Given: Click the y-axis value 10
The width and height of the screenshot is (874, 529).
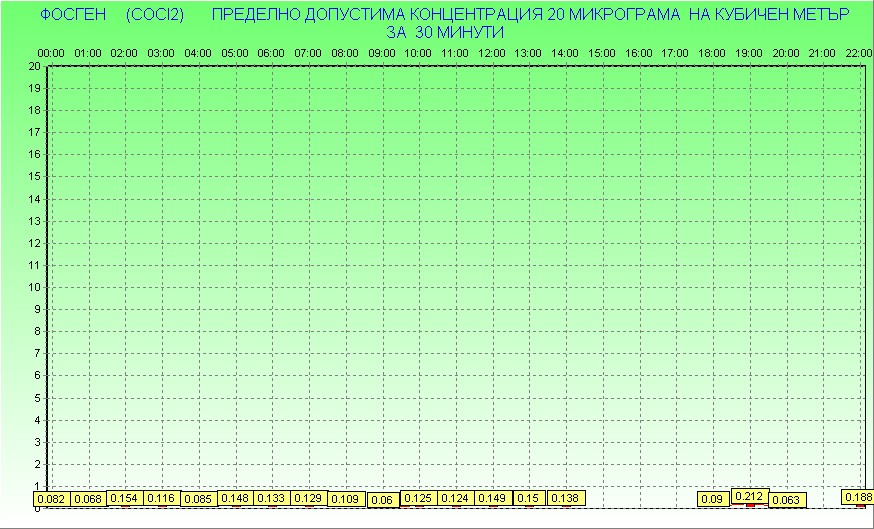Looking at the screenshot, I should pyautogui.click(x=35, y=287).
